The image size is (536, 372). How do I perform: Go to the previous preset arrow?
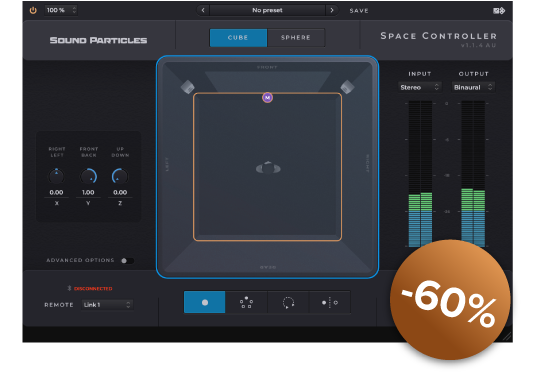tap(203, 10)
